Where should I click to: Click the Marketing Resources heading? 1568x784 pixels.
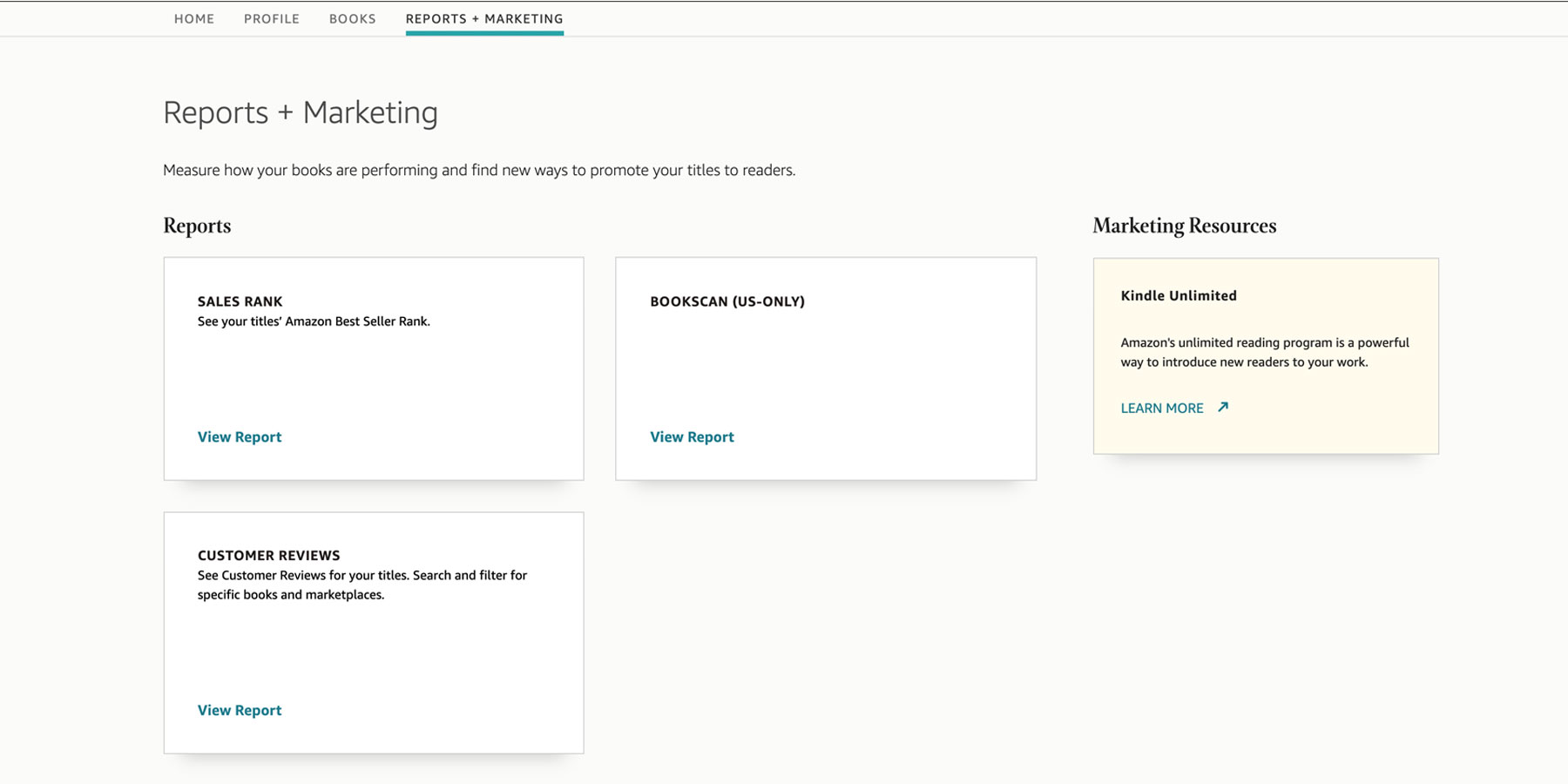click(1184, 225)
